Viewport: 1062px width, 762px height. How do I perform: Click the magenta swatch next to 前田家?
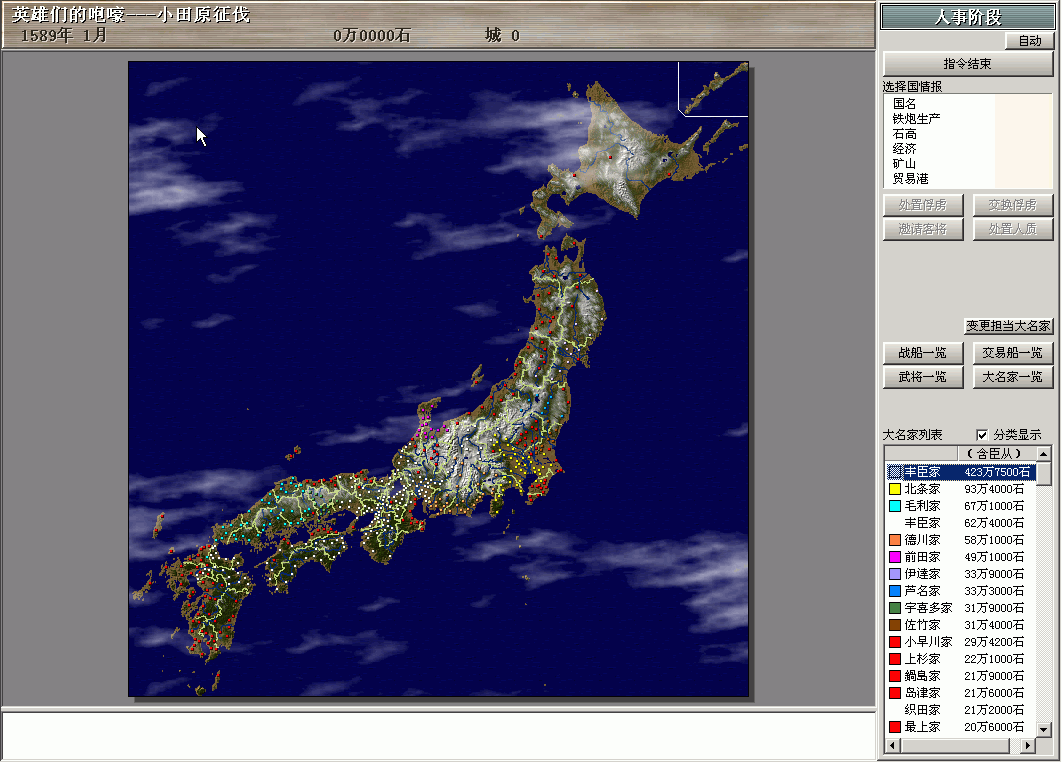tap(895, 557)
